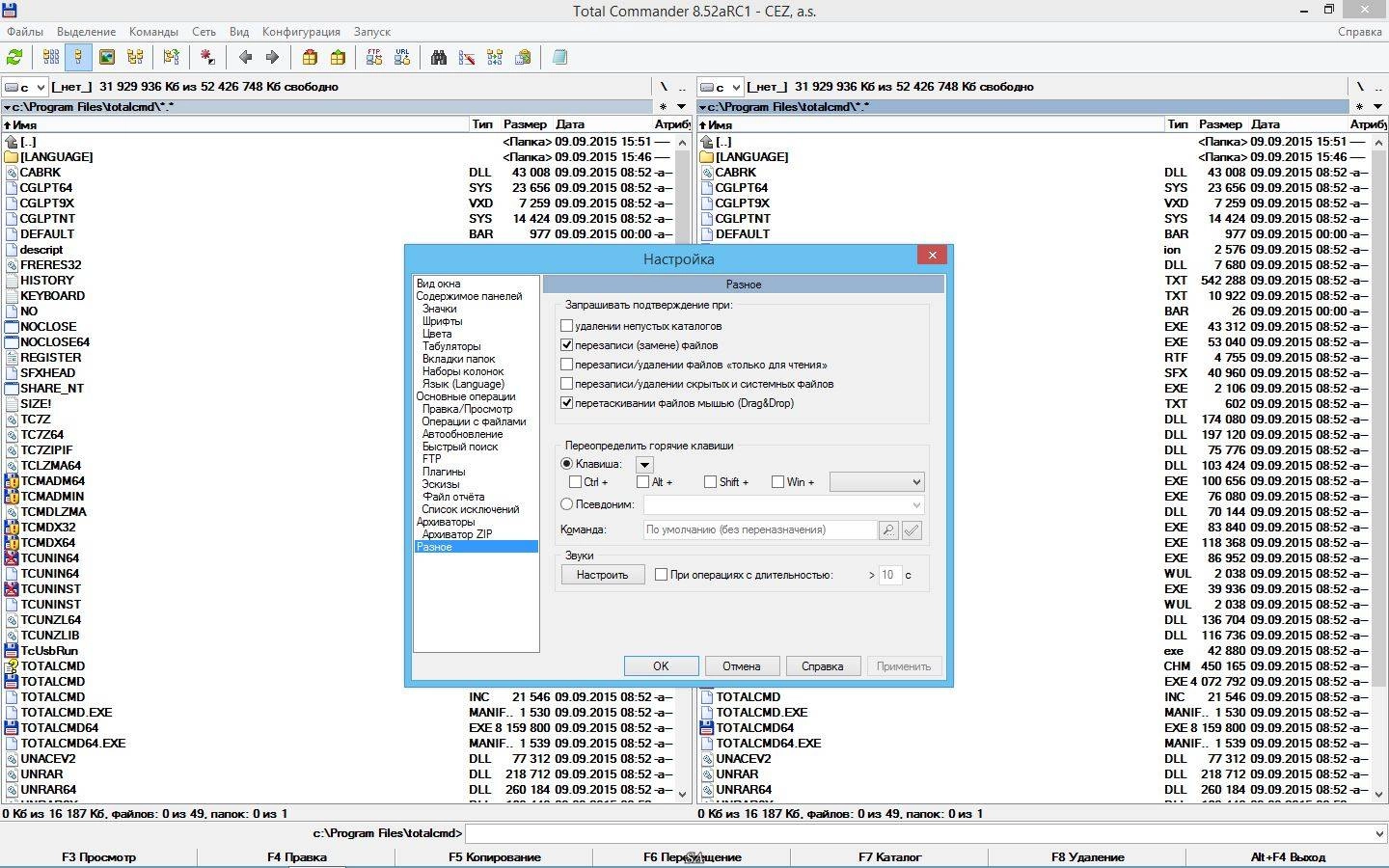Click the seconds duration input field
The image size is (1389, 868).
tap(889, 575)
